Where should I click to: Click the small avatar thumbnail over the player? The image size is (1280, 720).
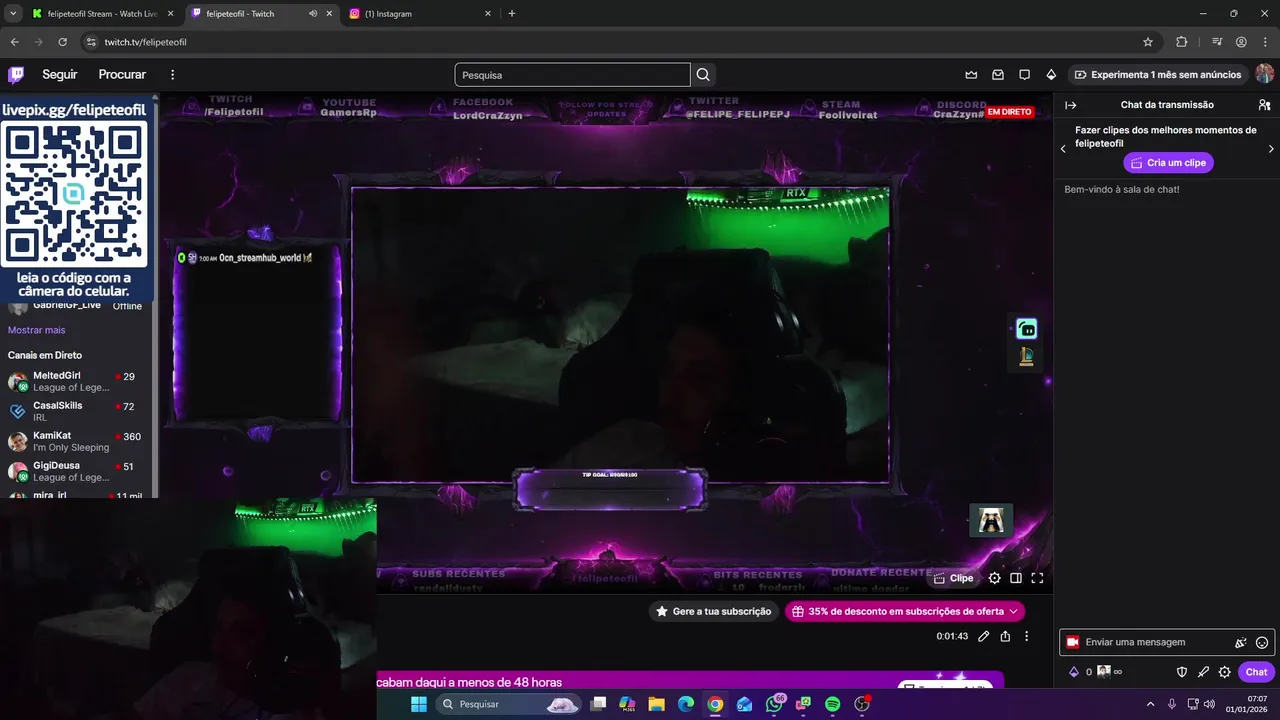point(991,520)
